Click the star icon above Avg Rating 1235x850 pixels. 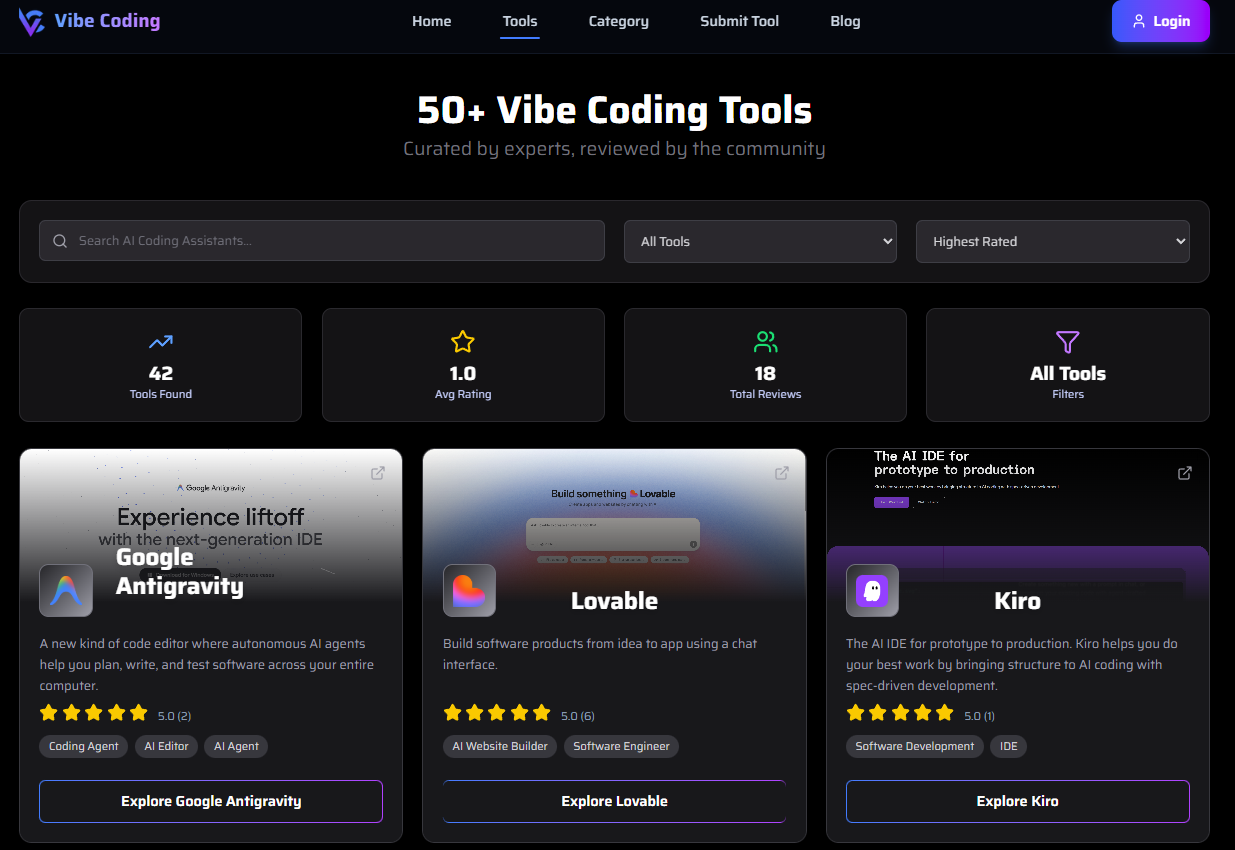(x=462, y=341)
